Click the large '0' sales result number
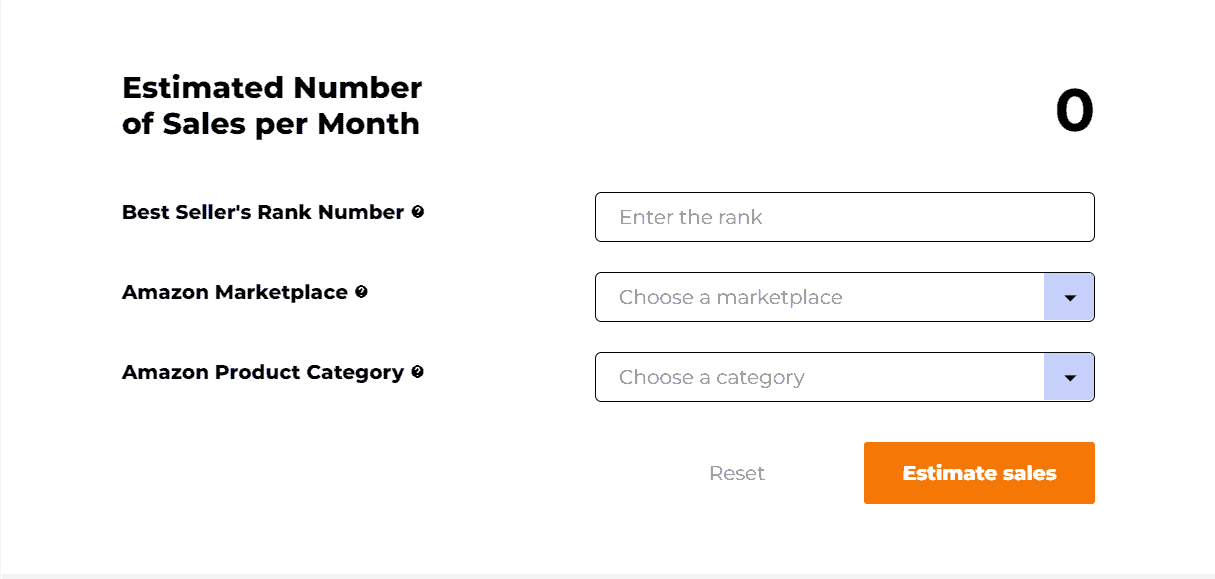Image resolution: width=1215 pixels, height=579 pixels. [1076, 112]
